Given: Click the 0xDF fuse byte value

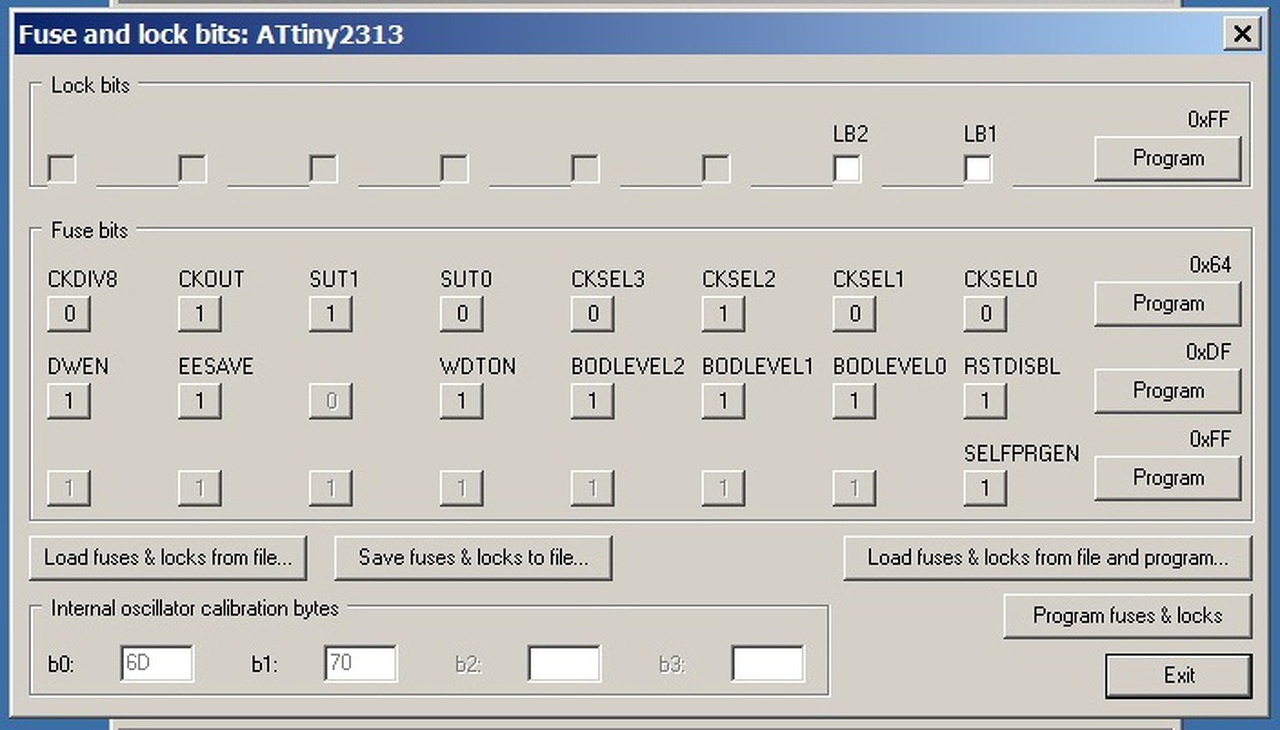Looking at the screenshot, I should (x=1209, y=353).
